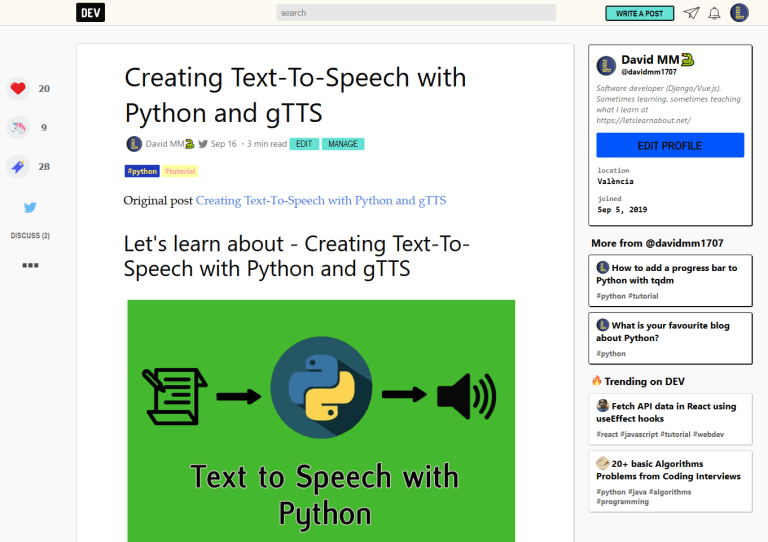Jump to the Discuss (2) comments
Image resolution: width=768 pixels, height=542 pixels.
coord(30,236)
